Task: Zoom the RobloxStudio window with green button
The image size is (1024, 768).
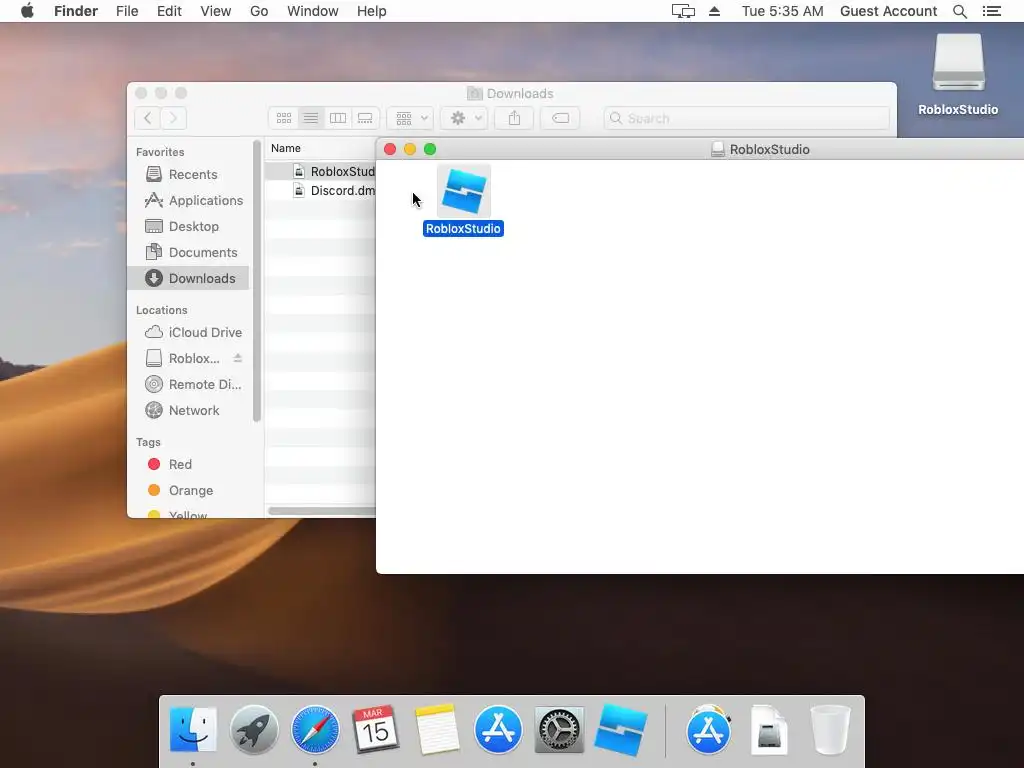Action: pos(430,149)
